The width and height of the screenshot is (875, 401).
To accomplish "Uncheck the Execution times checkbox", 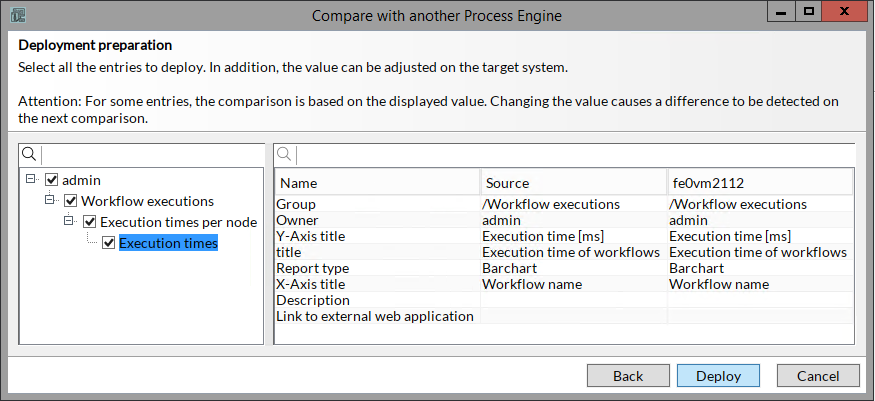I will click(x=109, y=243).
